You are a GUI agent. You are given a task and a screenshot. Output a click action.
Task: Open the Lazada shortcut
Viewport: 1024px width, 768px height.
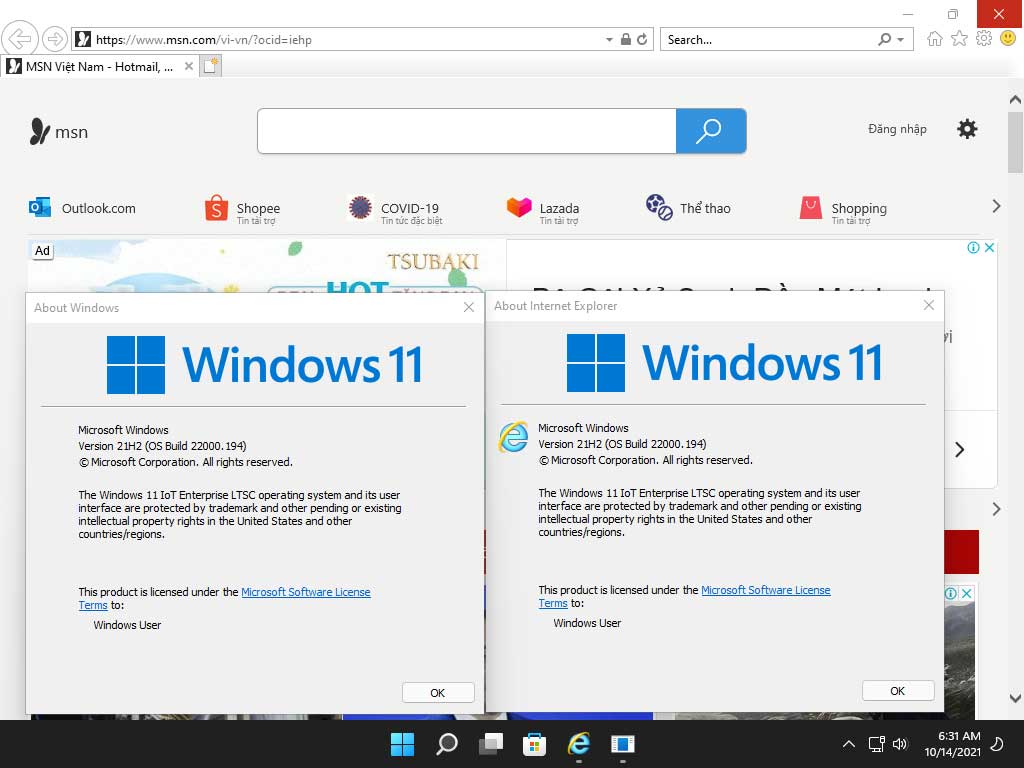pos(543,210)
